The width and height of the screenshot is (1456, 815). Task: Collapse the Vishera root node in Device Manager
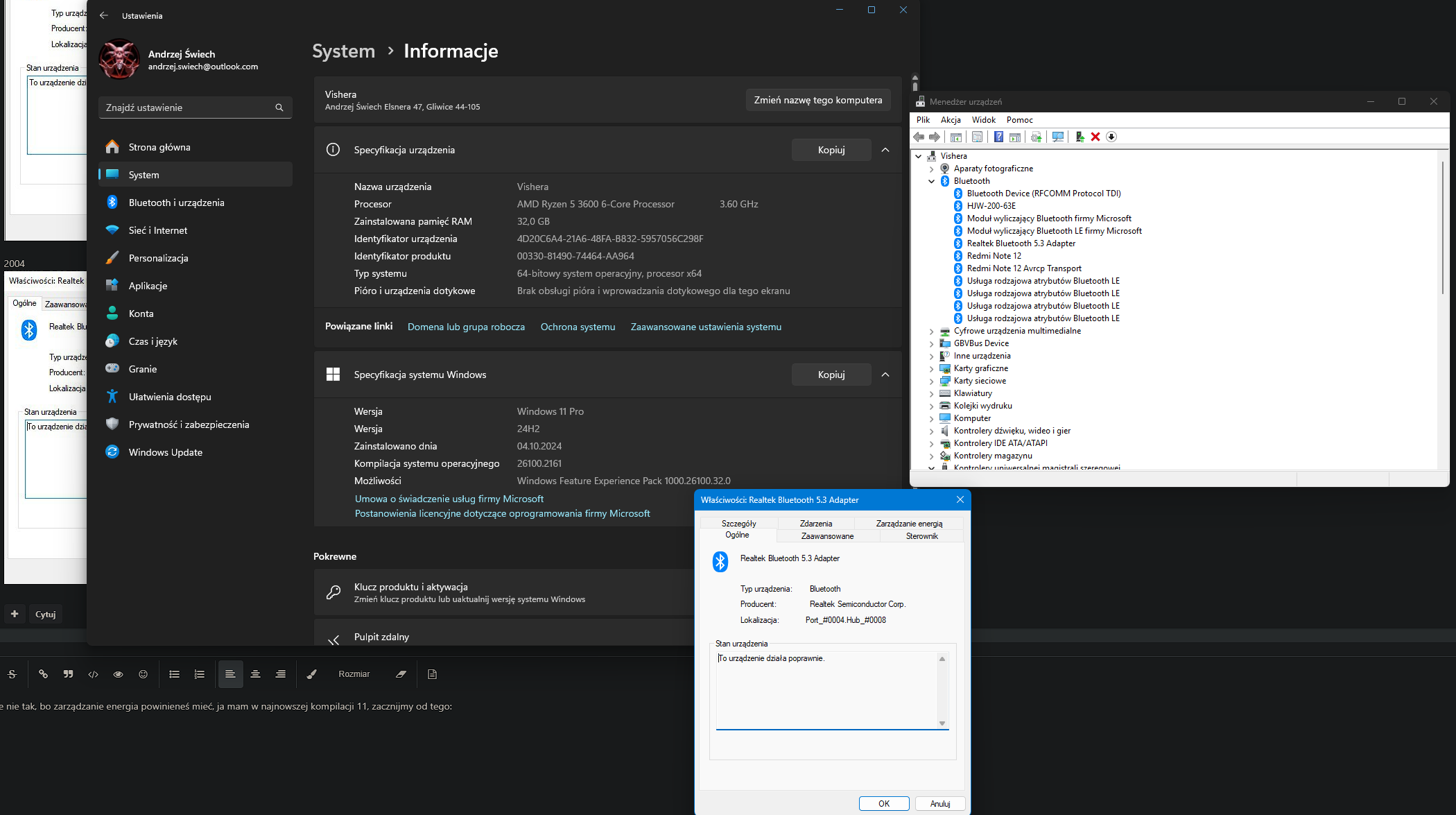coord(918,156)
